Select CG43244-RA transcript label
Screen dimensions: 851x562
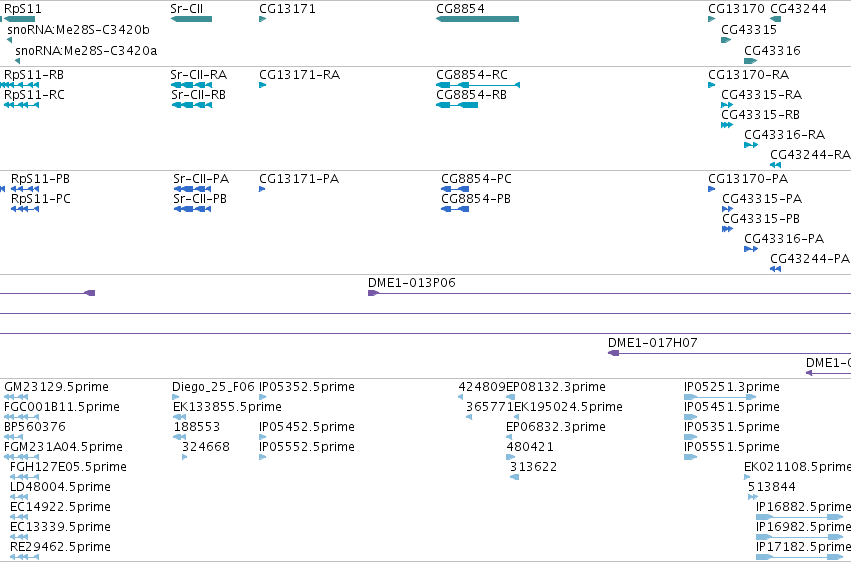[810, 155]
